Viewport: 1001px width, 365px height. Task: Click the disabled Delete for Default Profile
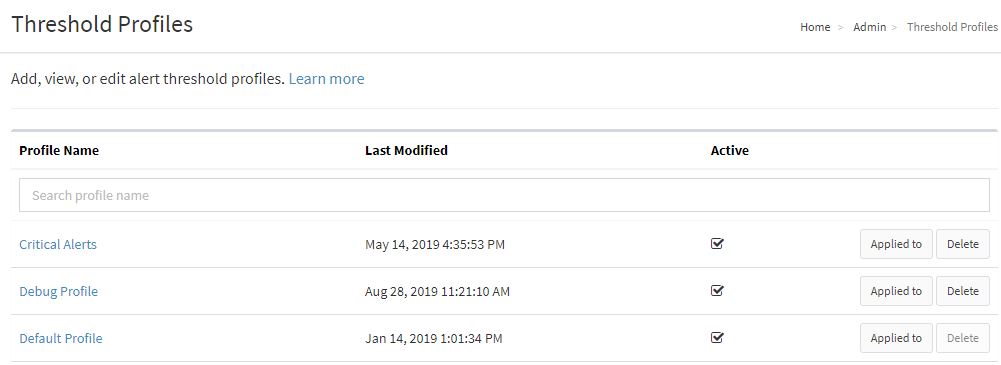[963, 338]
